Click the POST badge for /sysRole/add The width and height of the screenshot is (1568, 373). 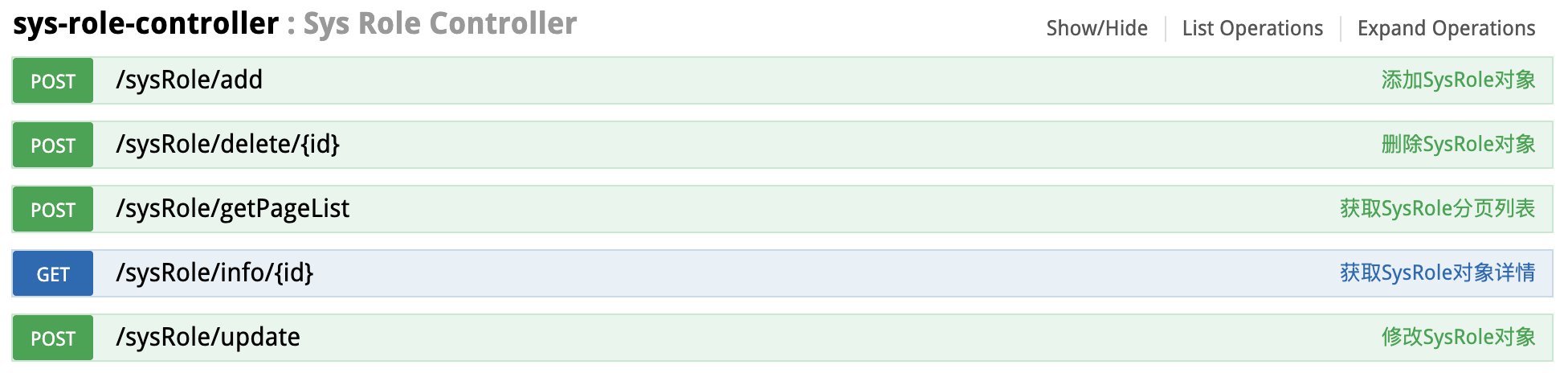(53, 80)
